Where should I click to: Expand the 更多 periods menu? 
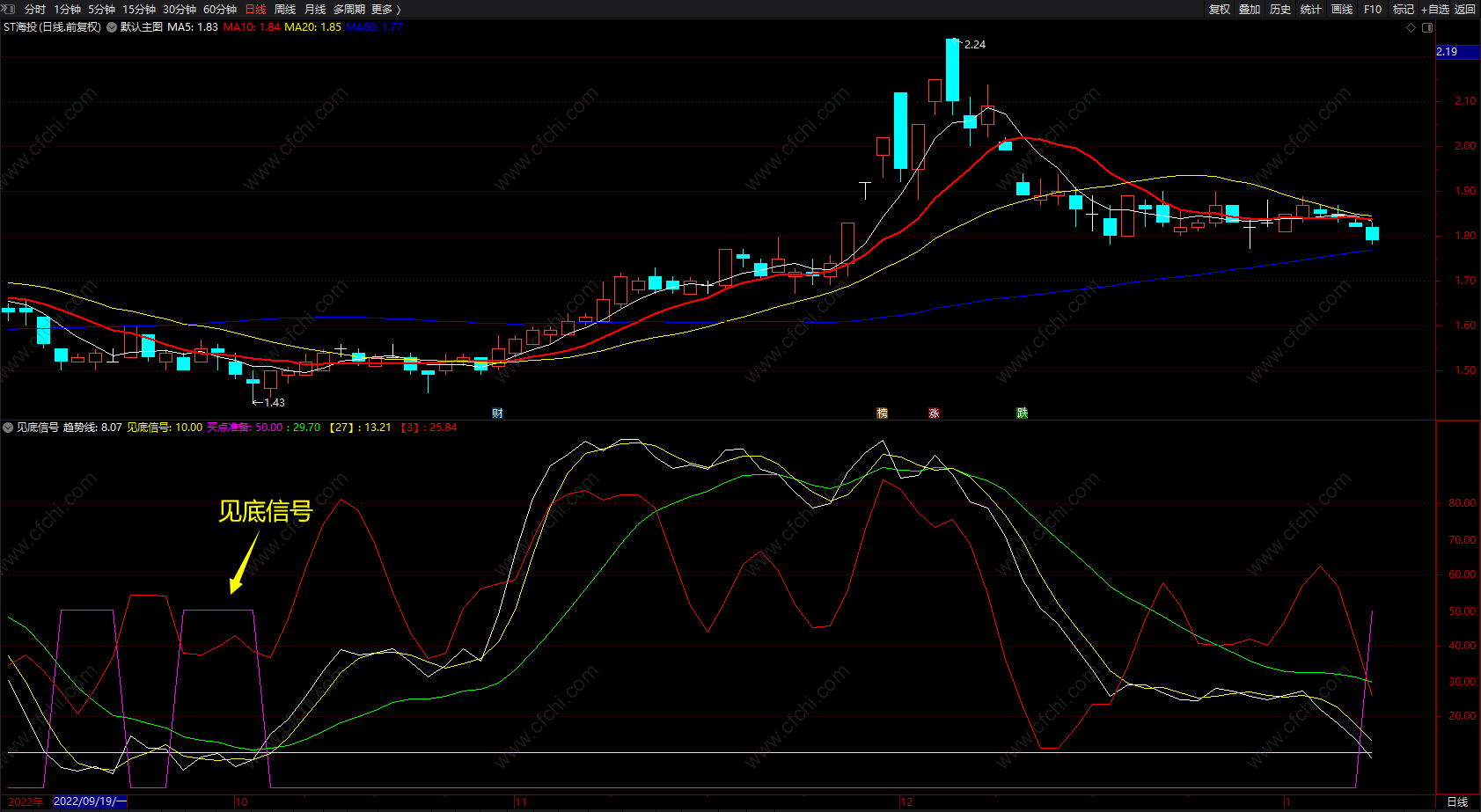pos(385,9)
